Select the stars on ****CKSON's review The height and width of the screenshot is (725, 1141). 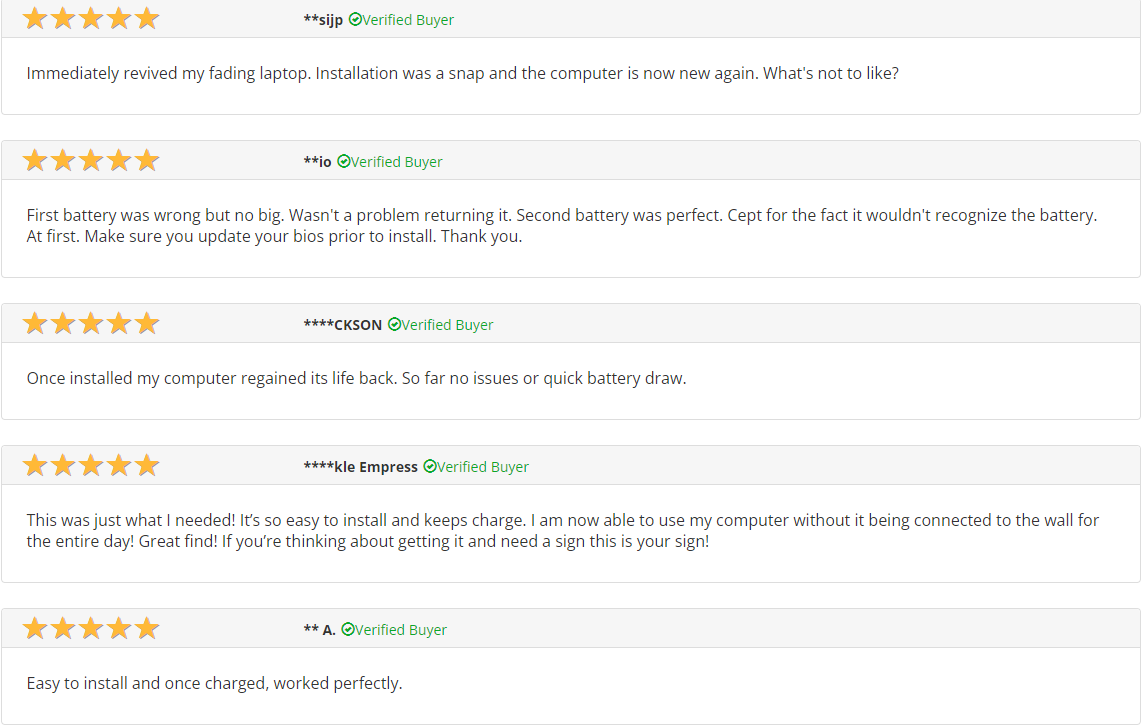click(x=91, y=324)
